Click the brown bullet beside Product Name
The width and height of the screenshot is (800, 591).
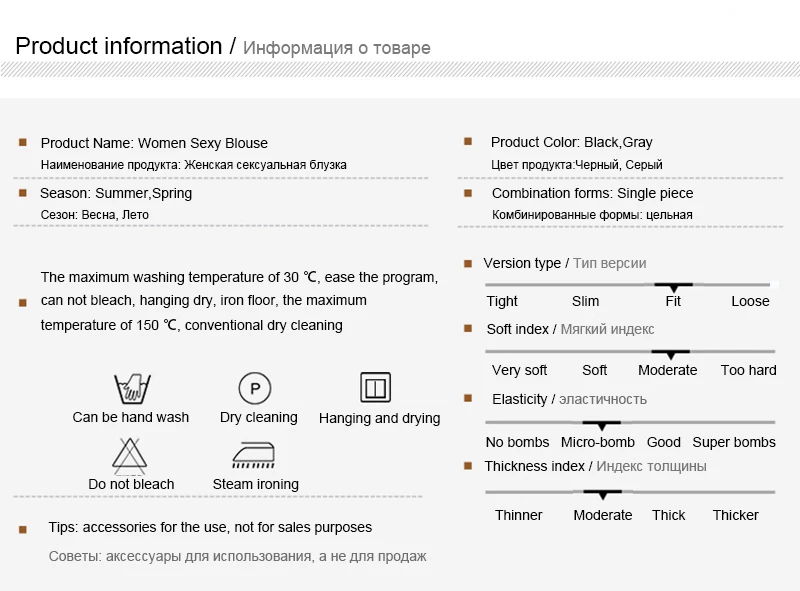(x=22, y=142)
